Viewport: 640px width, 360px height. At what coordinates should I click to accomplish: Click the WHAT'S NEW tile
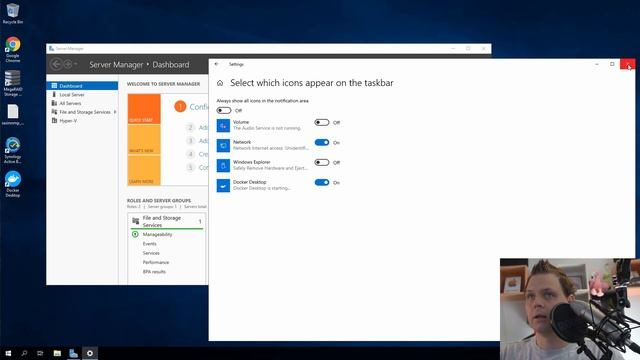tap(144, 139)
